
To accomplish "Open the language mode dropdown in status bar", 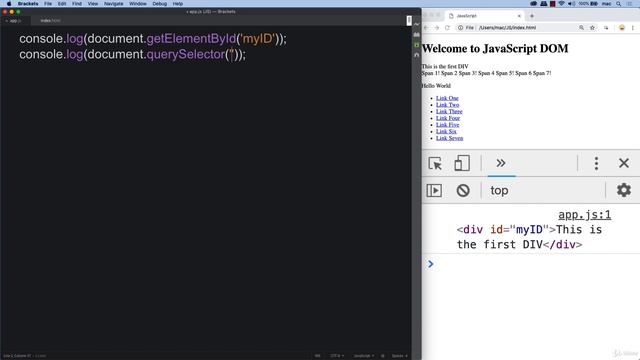I will tap(363, 356).
